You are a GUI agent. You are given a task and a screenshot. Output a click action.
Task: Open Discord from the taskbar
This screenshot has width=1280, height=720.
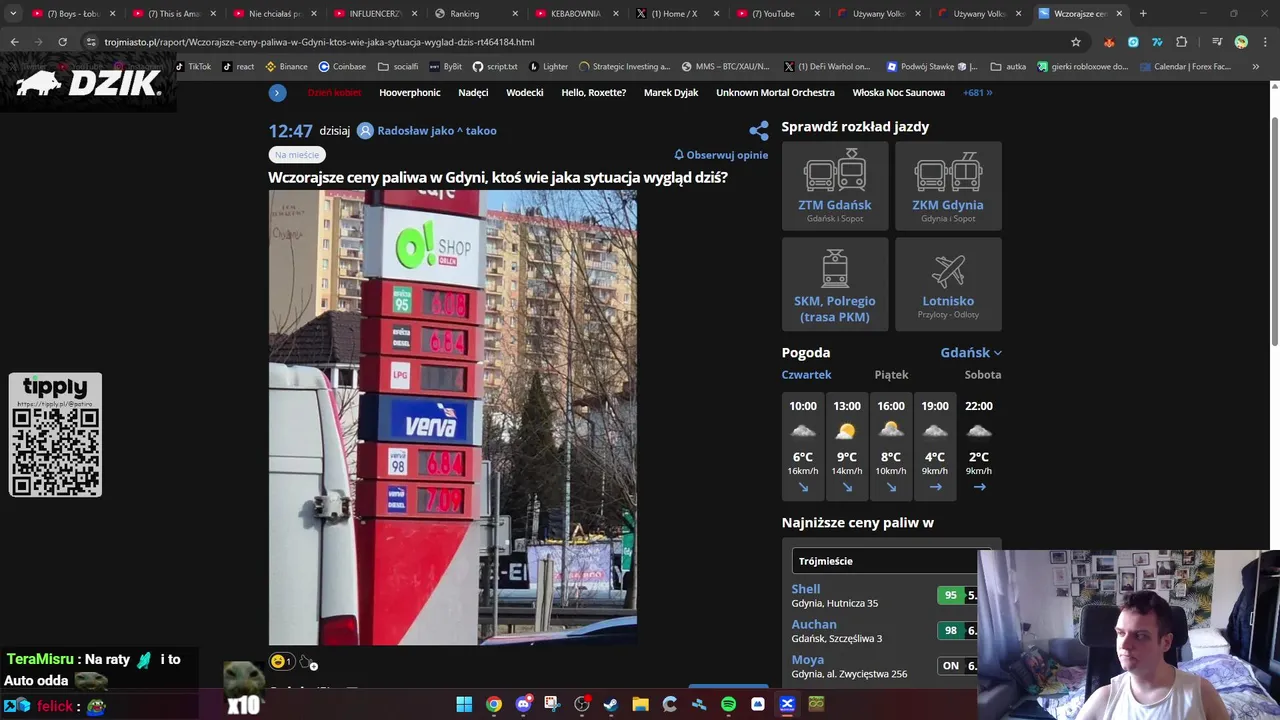click(x=523, y=704)
